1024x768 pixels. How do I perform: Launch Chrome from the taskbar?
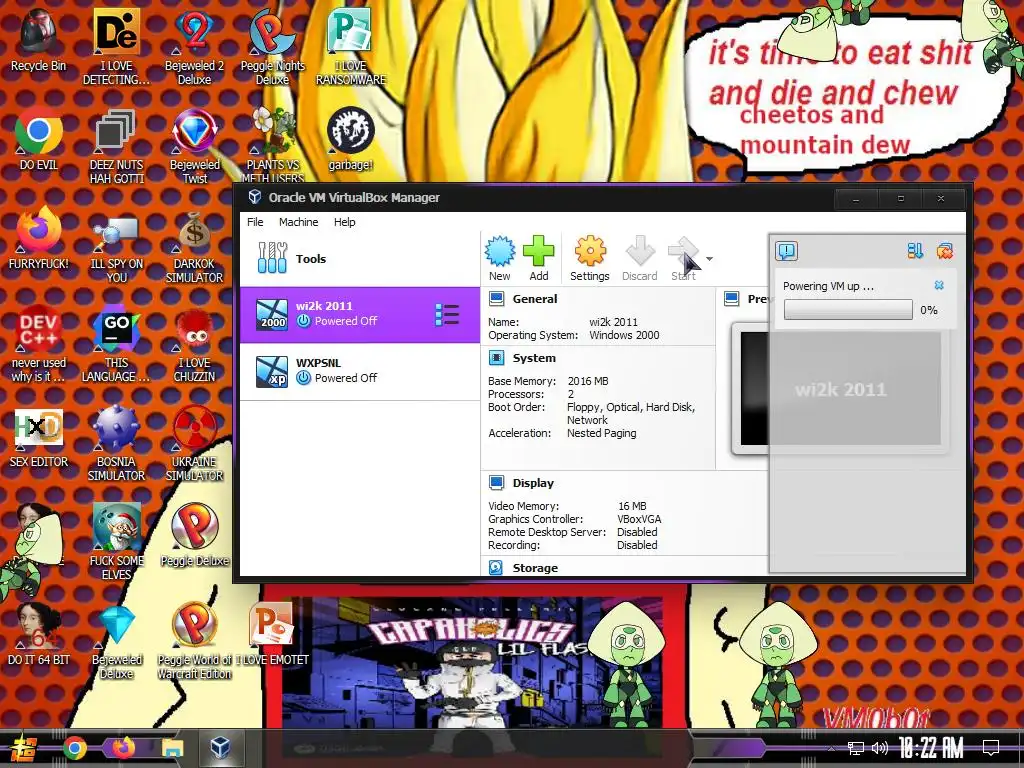point(74,748)
